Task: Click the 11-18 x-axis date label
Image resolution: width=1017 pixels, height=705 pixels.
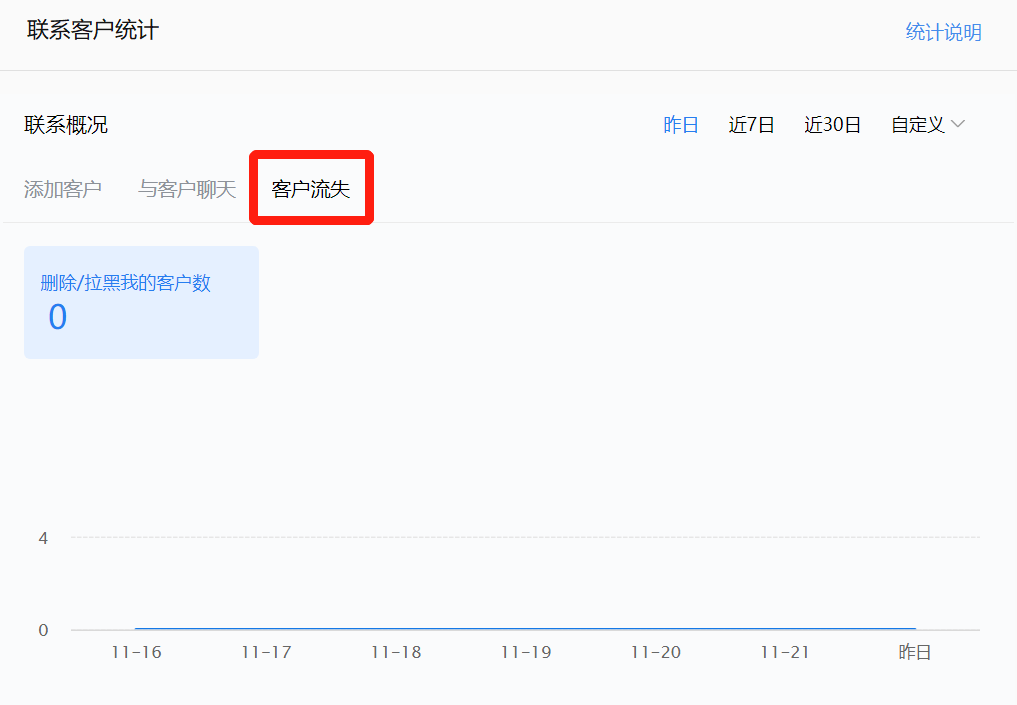Action: pyautogui.click(x=396, y=652)
